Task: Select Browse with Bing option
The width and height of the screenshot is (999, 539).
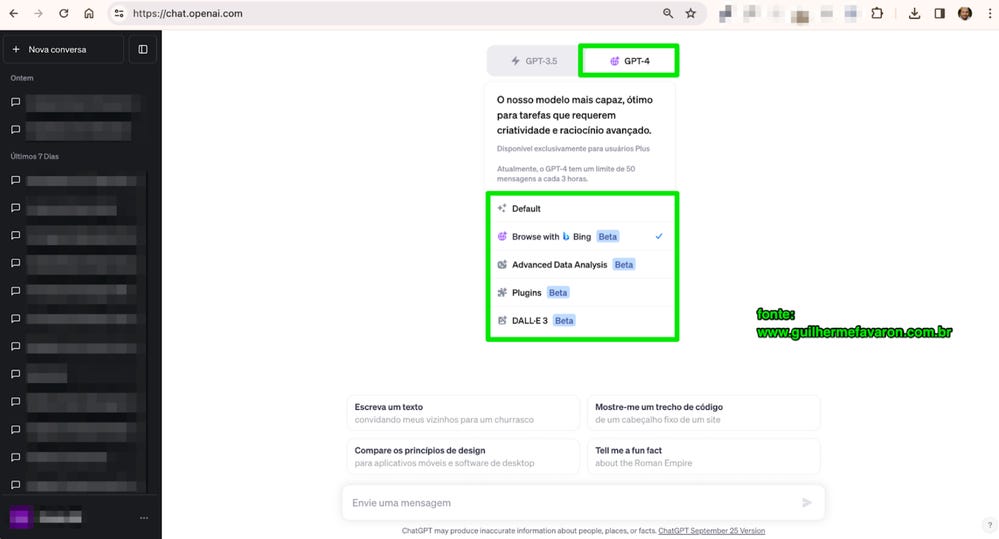Action: click(x=582, y=236)
